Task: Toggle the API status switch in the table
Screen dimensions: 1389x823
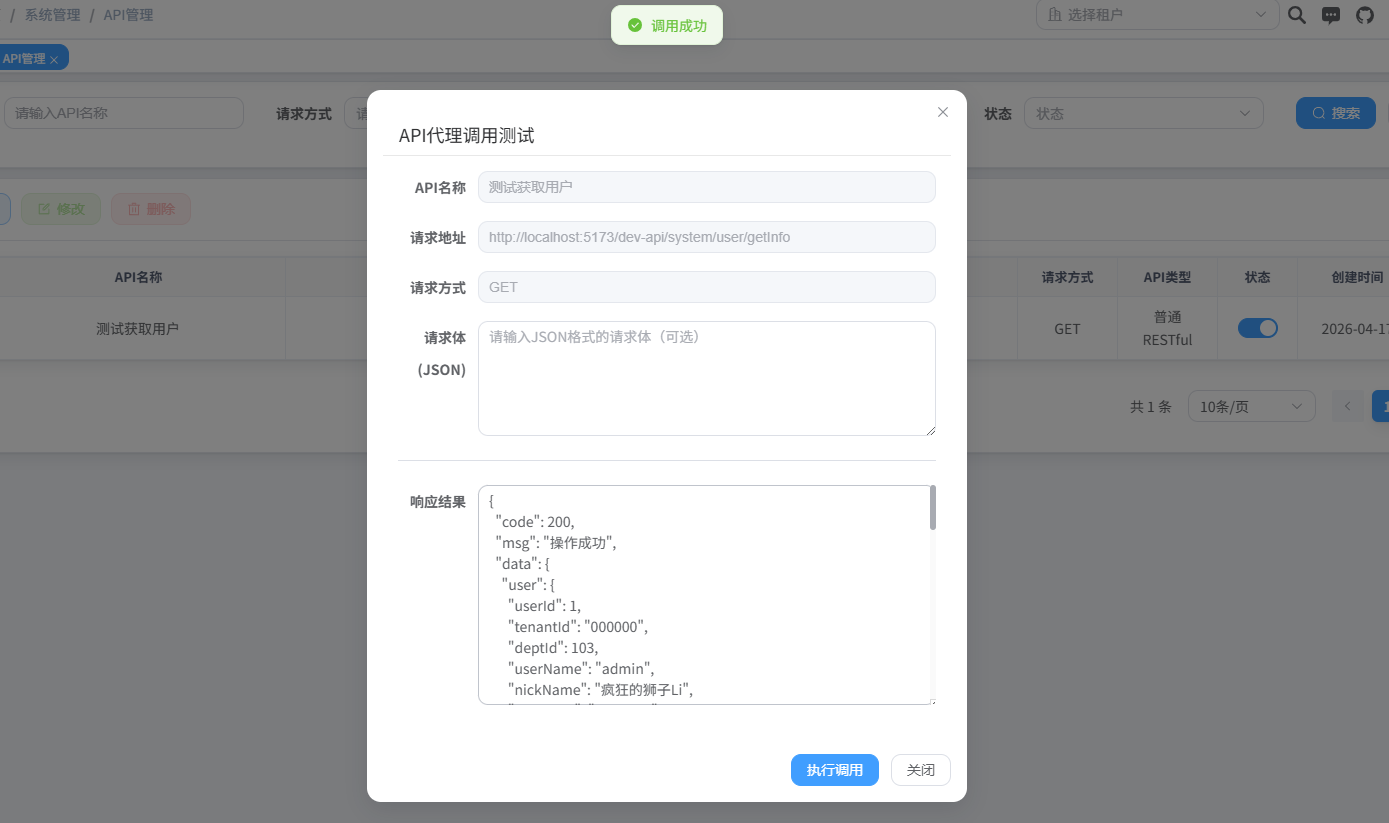Action: pyautogui.click(x=1258, y=327)
